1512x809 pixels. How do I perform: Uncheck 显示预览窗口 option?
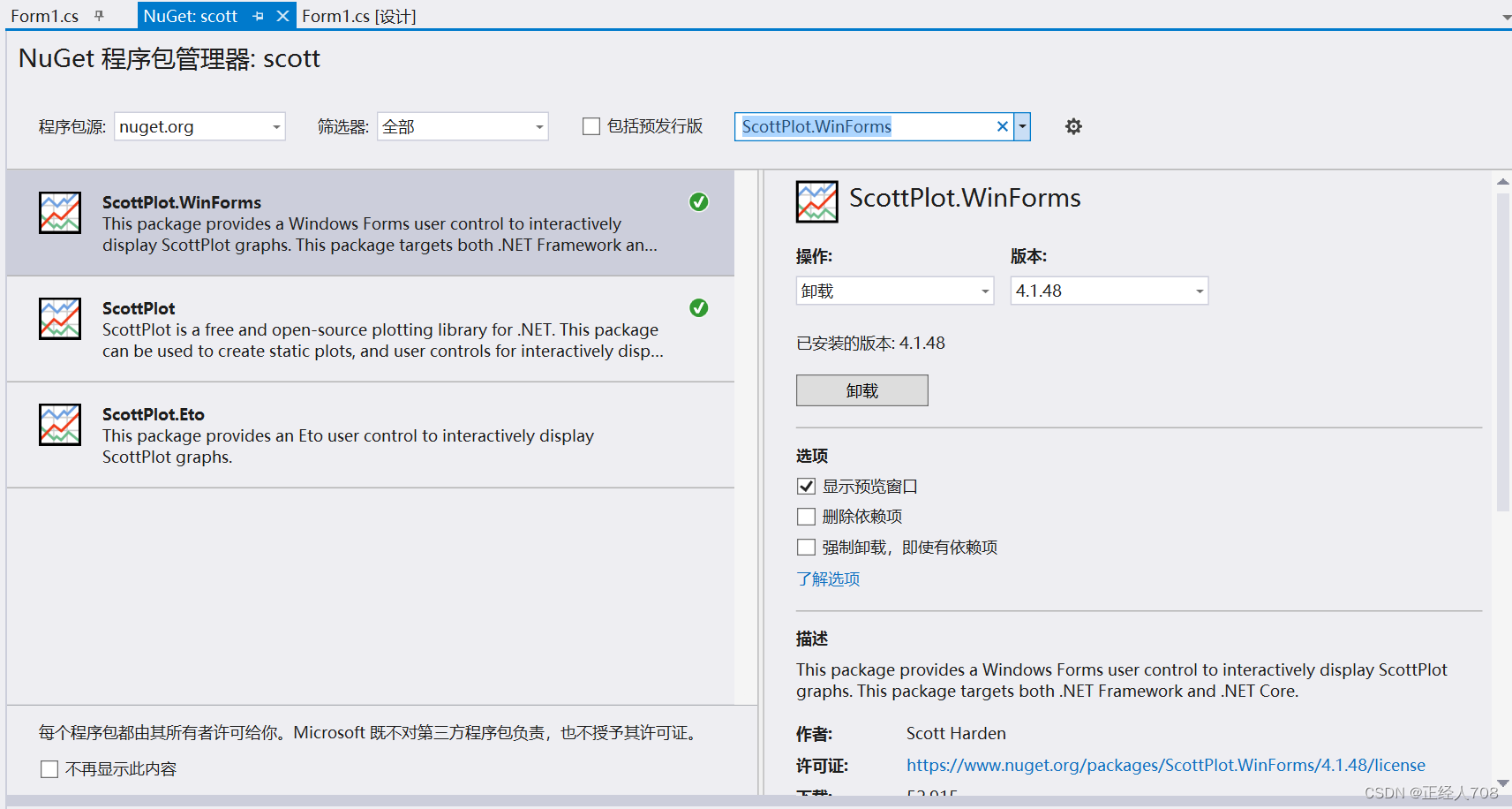click(806, 487)
